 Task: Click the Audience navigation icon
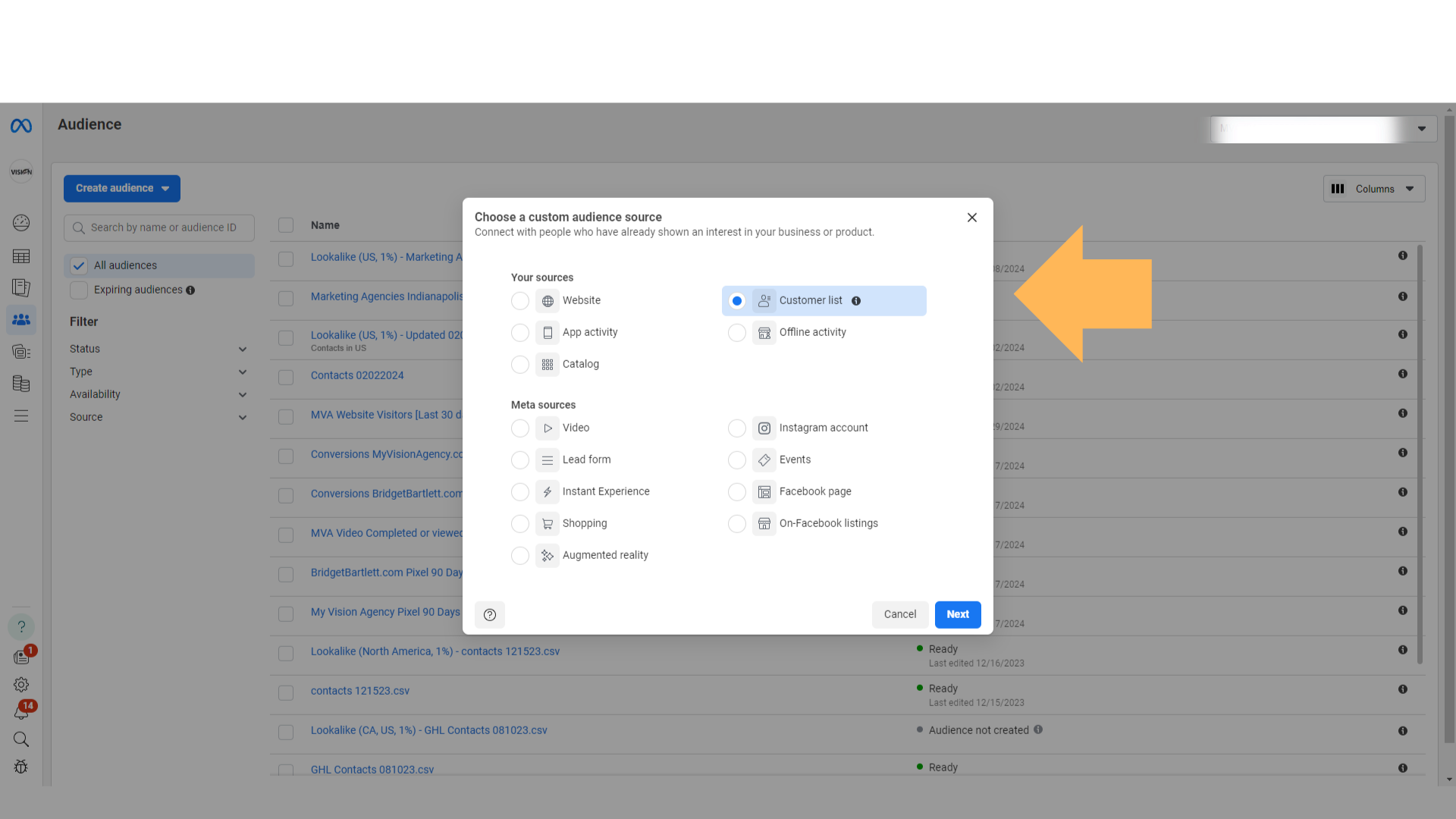pyautogui.click(x=22, y=319)
